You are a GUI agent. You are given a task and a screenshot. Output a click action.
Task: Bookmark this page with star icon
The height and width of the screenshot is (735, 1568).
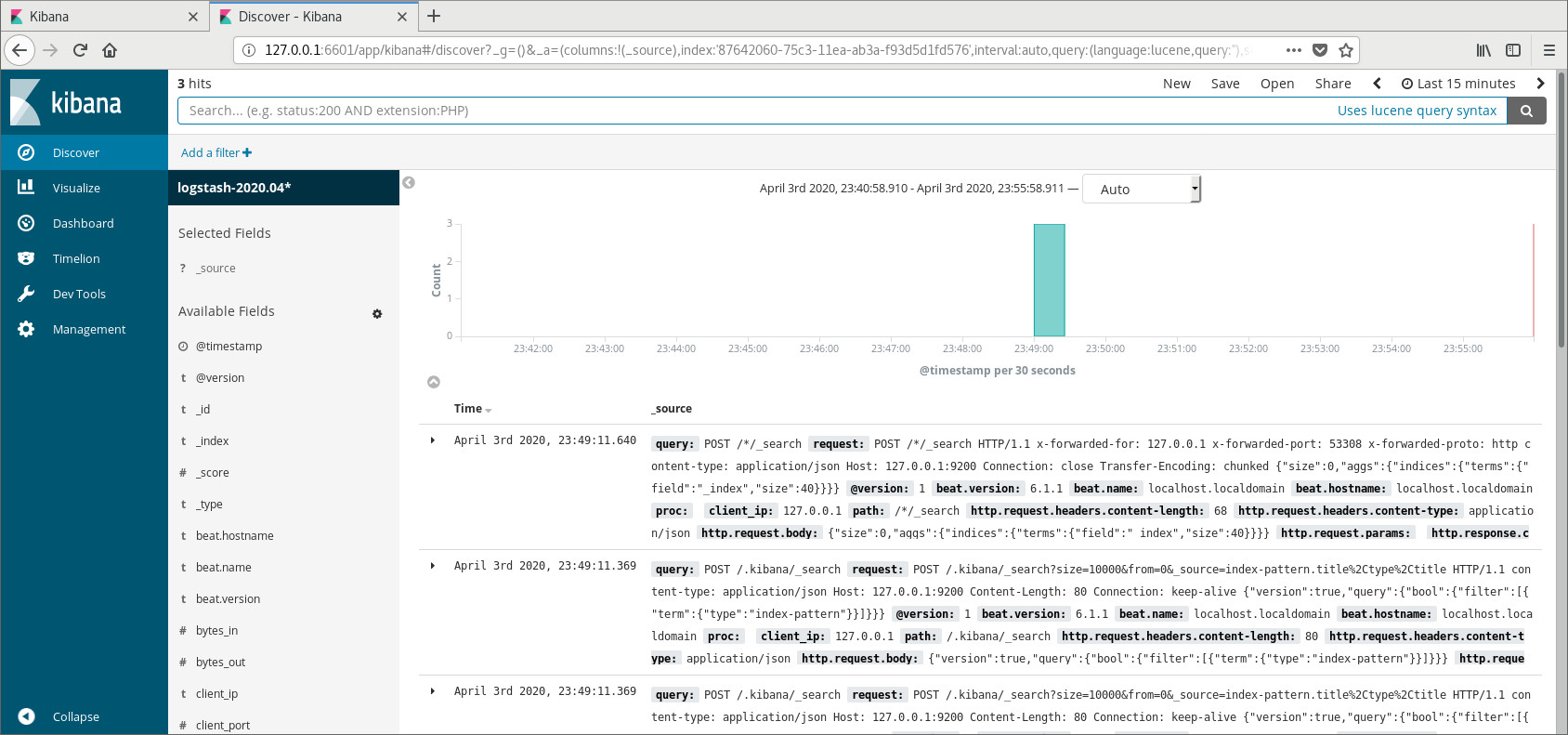point(1346,50)
